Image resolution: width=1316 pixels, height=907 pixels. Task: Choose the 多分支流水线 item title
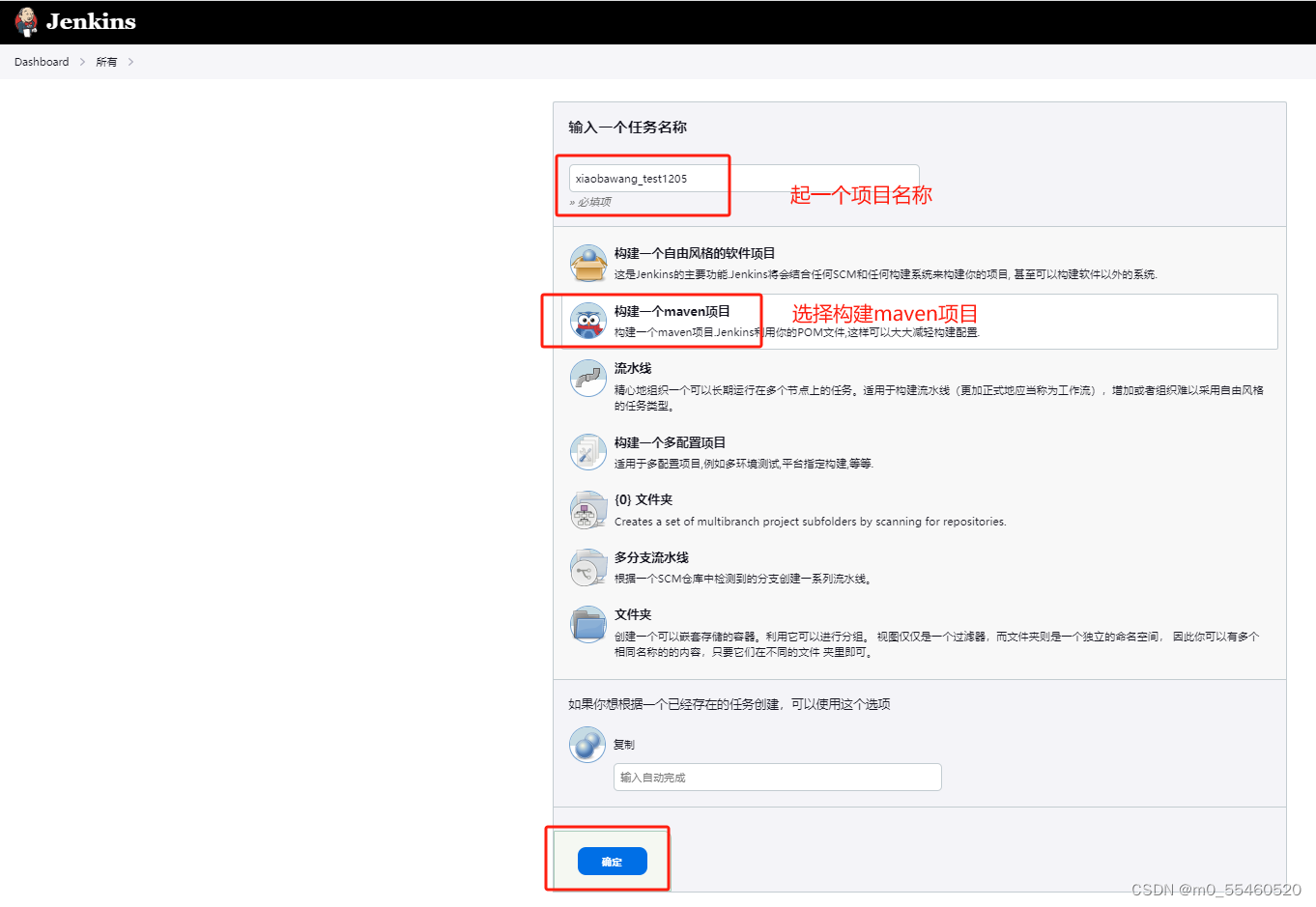pyautogui.click(x=651, y=557)
